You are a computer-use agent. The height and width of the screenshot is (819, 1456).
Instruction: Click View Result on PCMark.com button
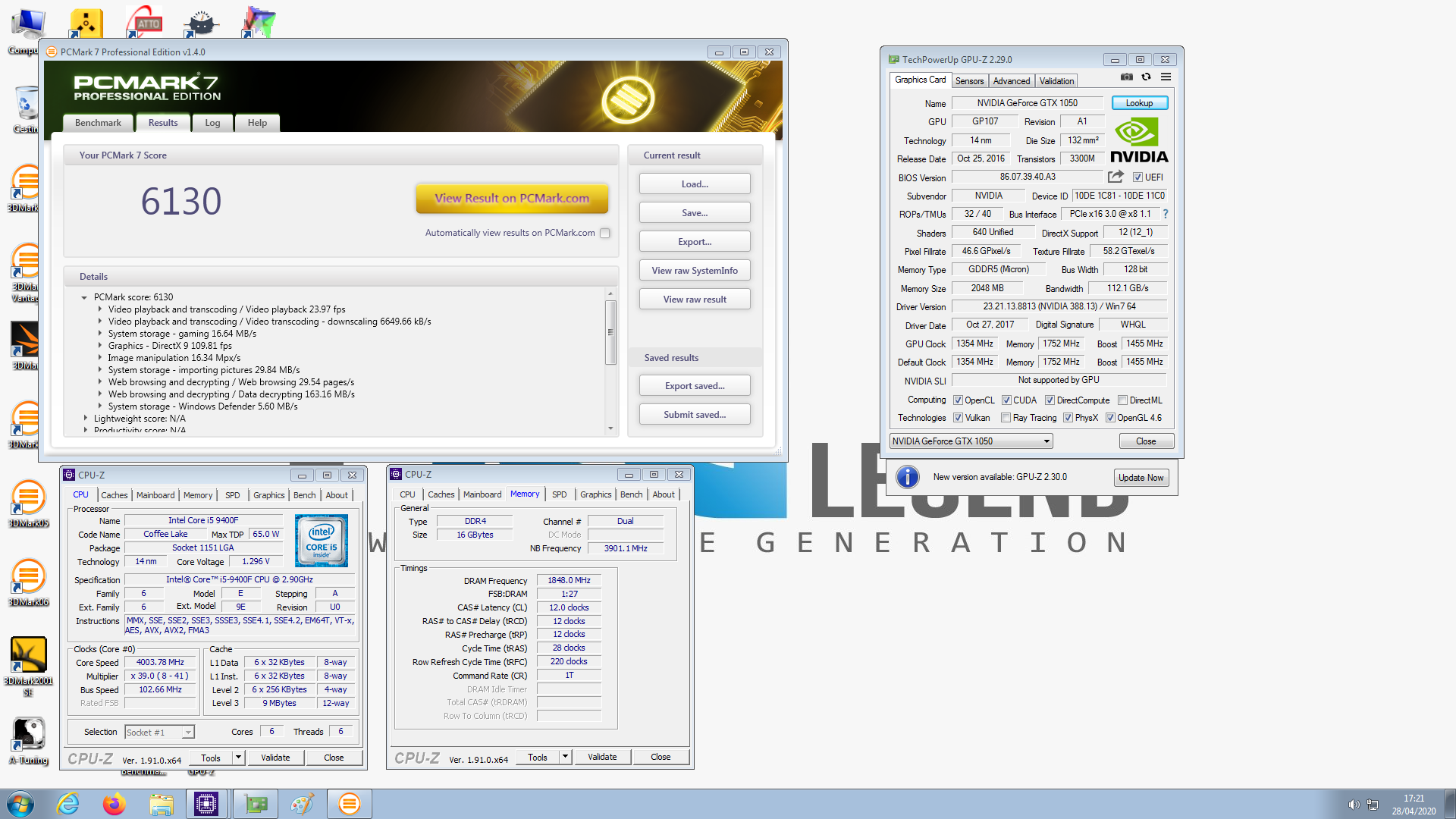coord(512,199)
